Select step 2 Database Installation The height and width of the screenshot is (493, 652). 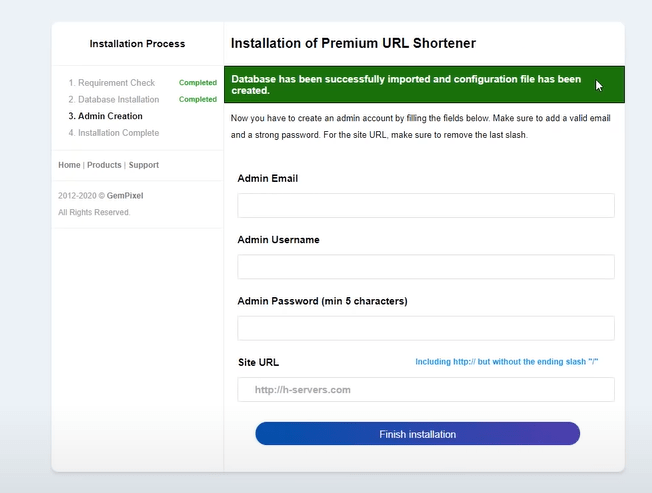pyautogui.click(x=113, y=99)
